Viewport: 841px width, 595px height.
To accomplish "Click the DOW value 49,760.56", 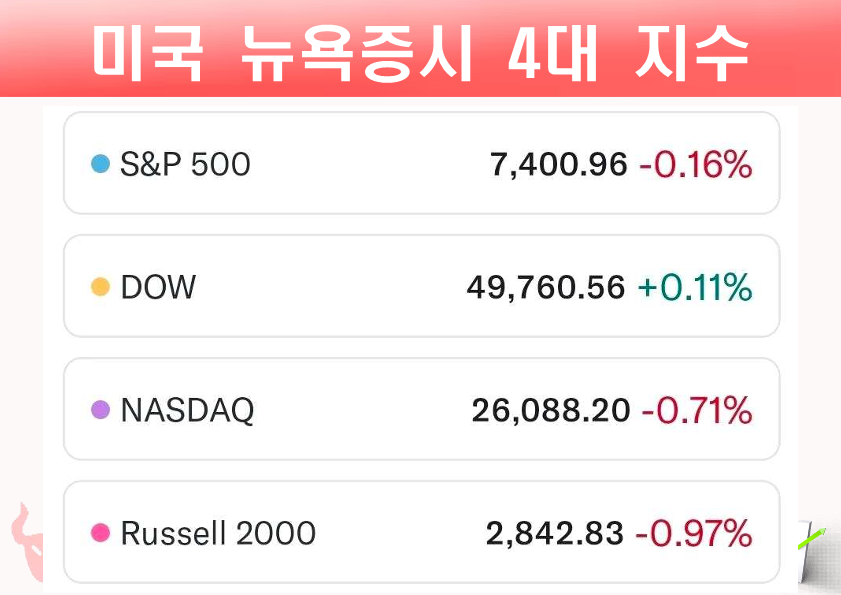I will [546, 288].
